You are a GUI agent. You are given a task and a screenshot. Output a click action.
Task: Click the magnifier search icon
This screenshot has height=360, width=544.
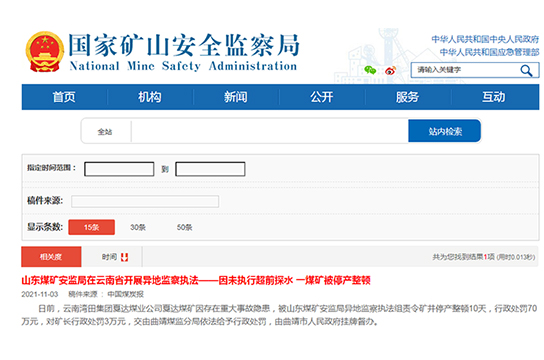[526, 70]
